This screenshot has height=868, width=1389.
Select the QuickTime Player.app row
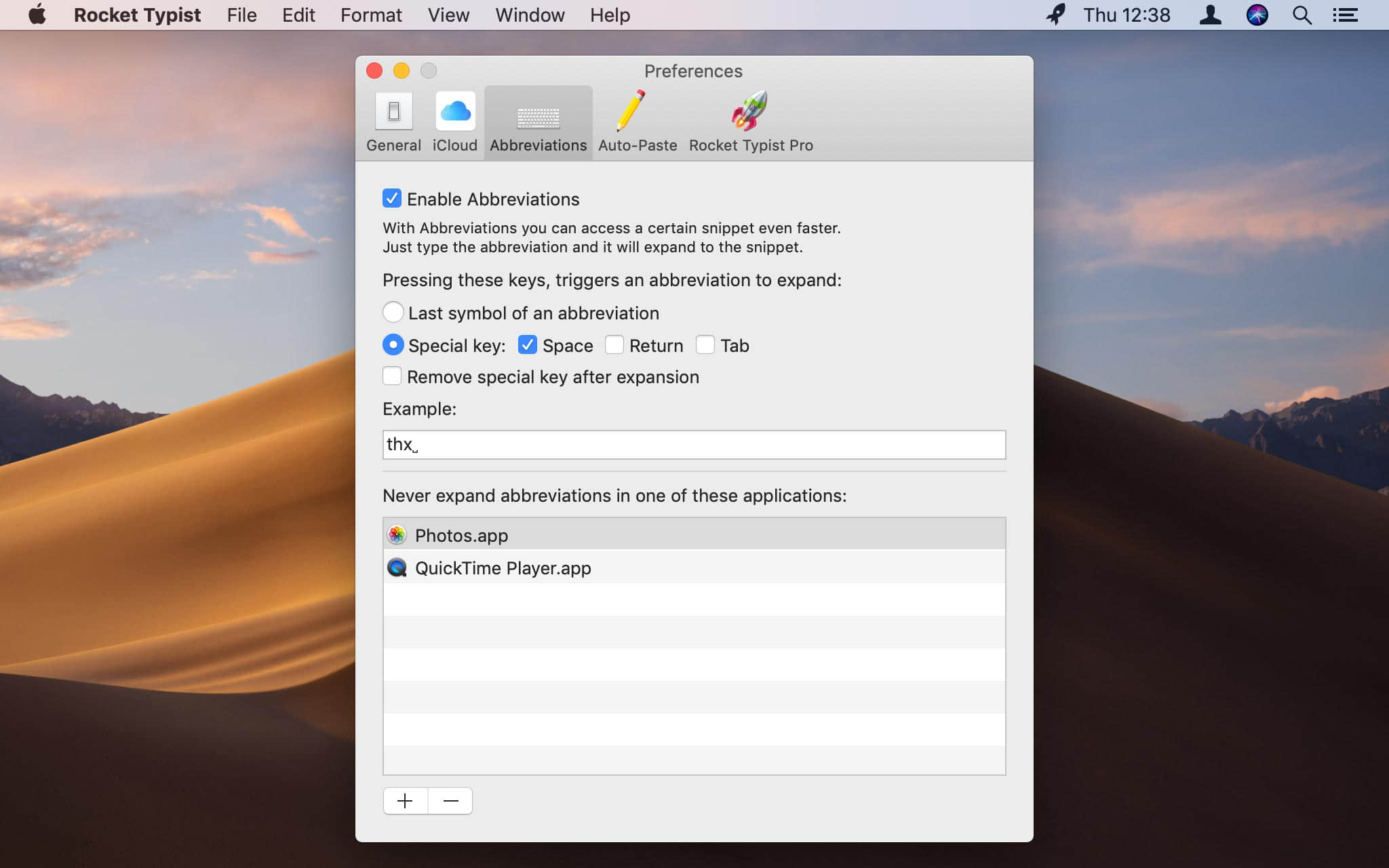click(x=694, y=567)
